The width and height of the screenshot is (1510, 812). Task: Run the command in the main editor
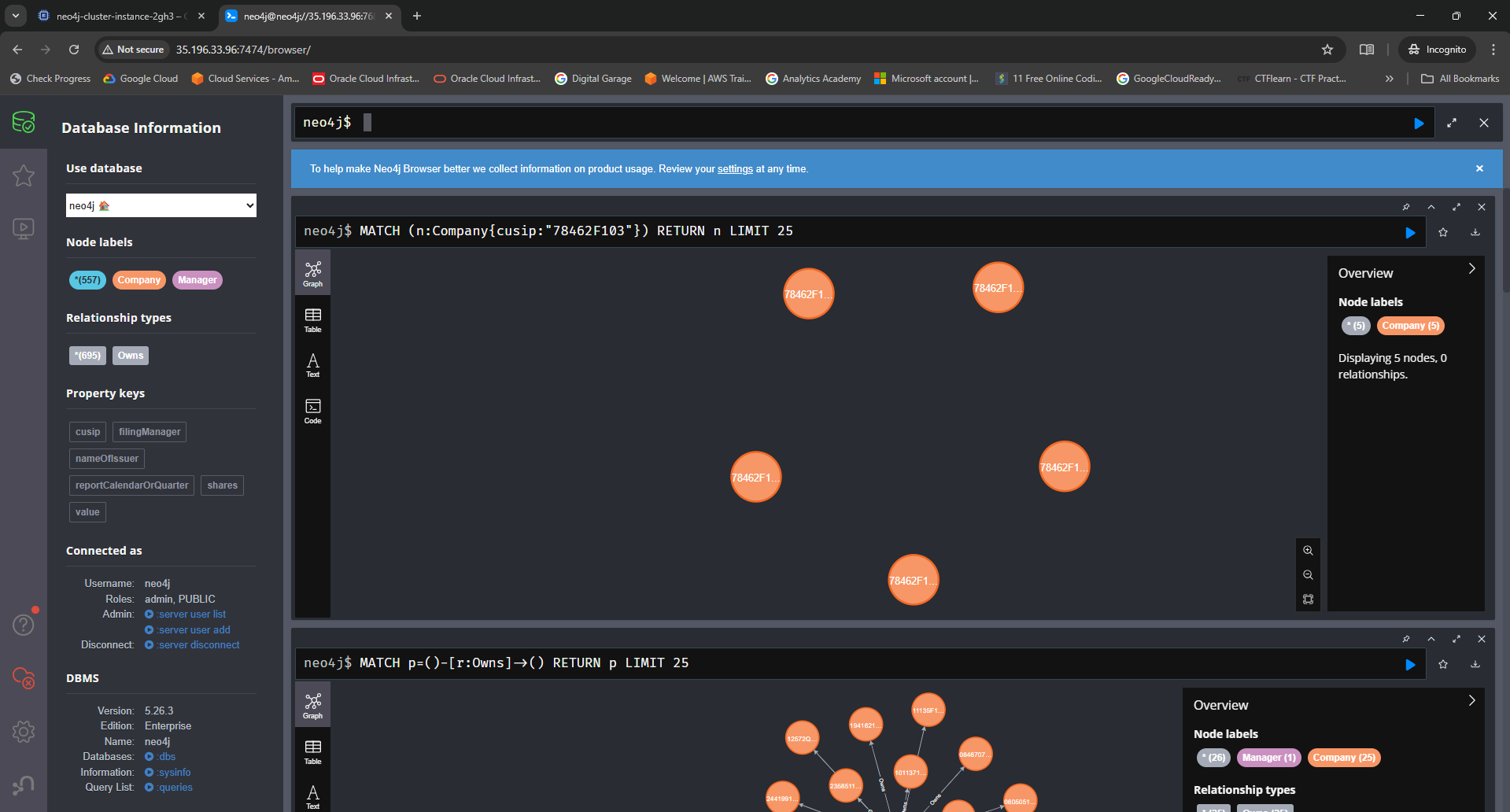[x=1419, y=124]
